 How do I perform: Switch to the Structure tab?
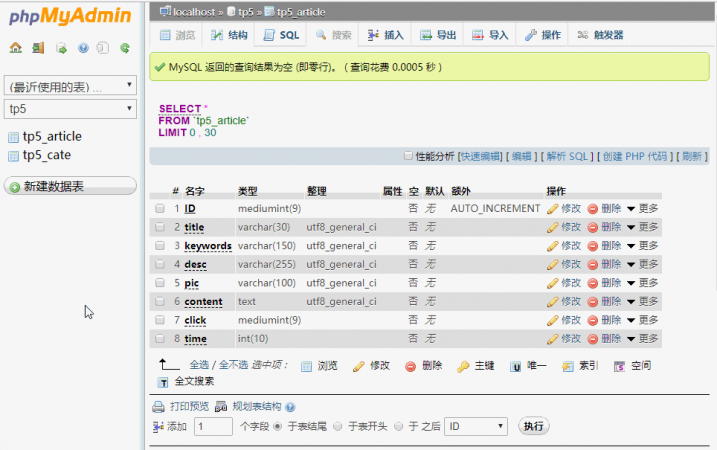click(x=229, y=35)
